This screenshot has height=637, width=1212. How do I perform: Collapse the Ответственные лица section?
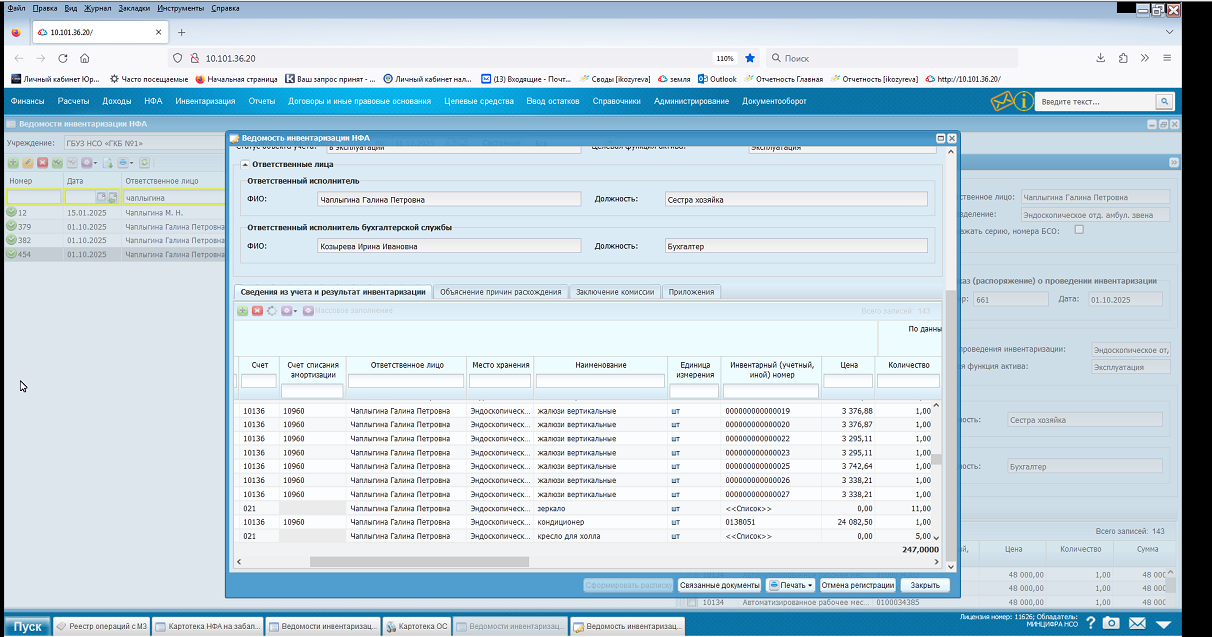[x=245, y=164]
